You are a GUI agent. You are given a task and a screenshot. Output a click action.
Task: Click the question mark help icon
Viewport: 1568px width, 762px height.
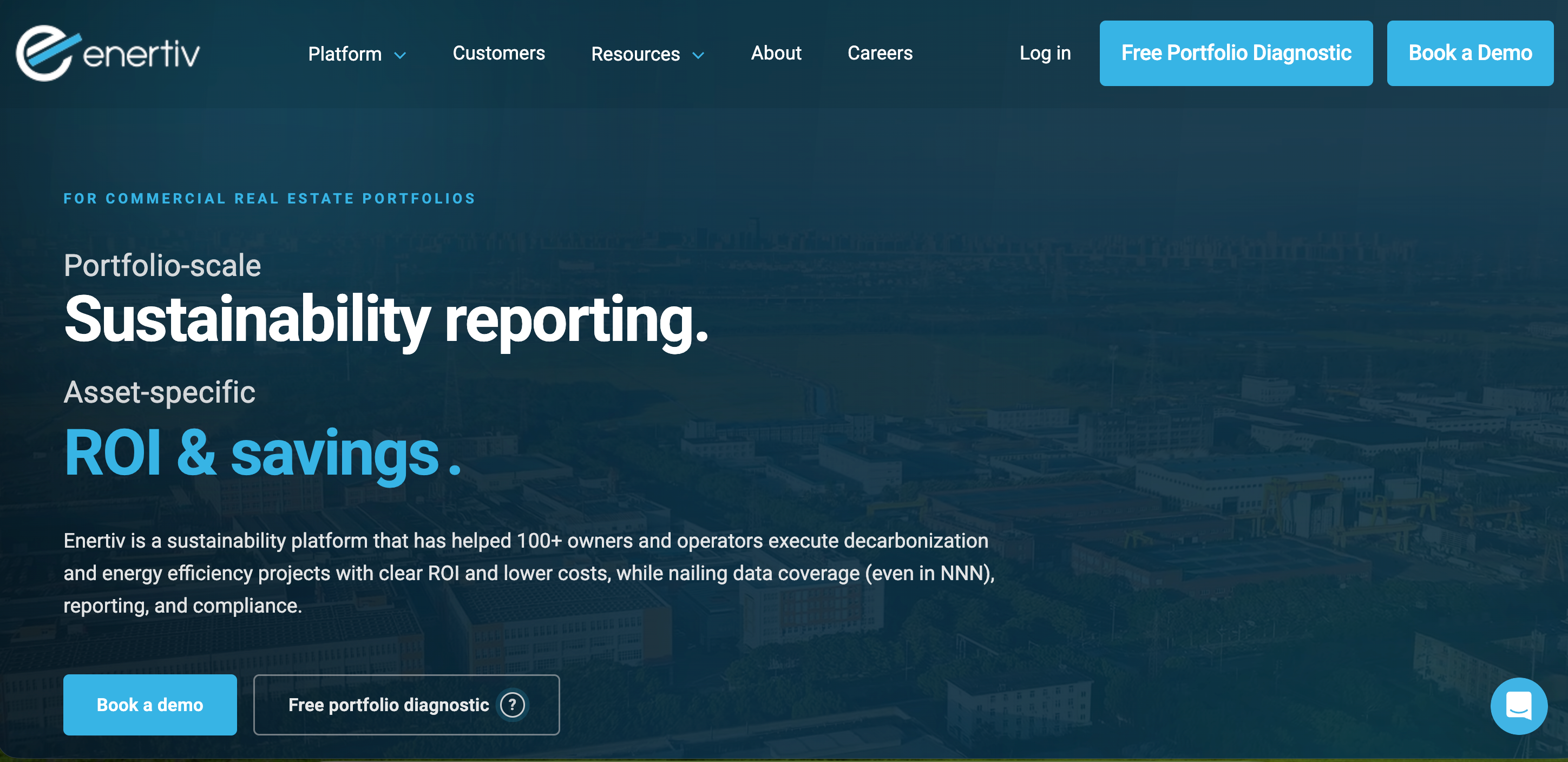tap(512, 705)
